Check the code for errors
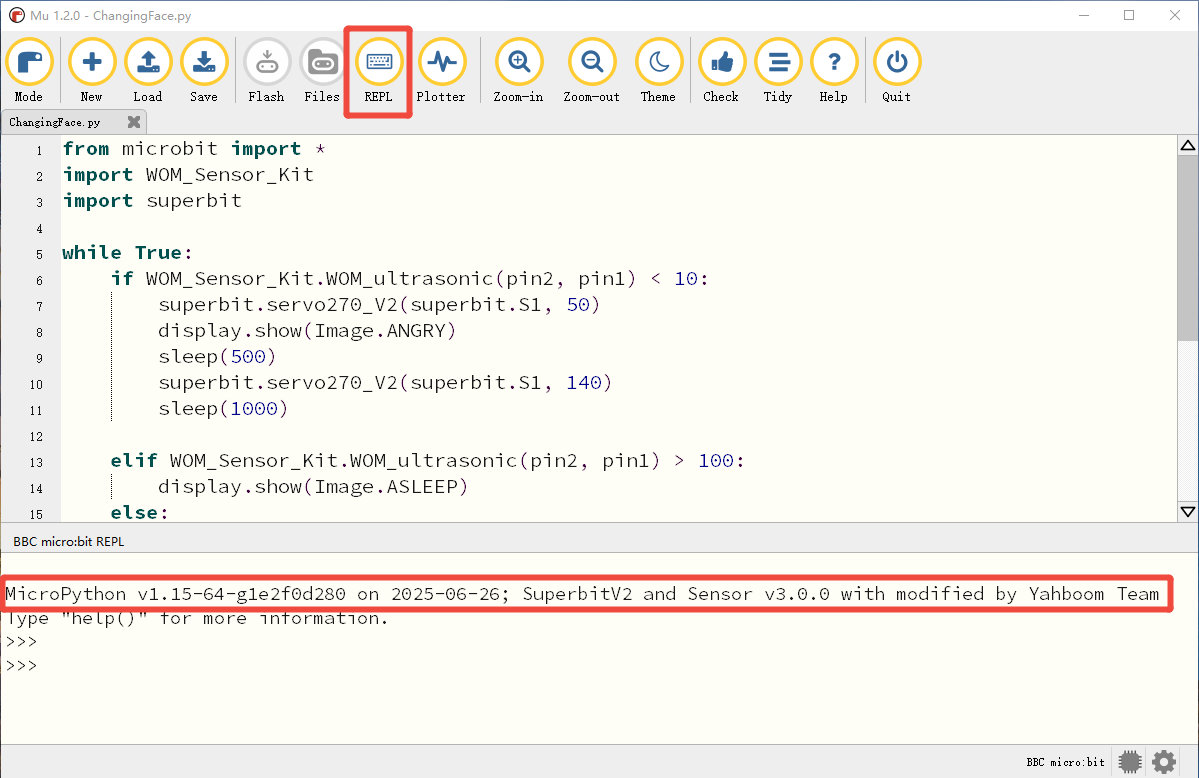The width and height of the screenshot is (1199, 778). [x=721, y=71]
